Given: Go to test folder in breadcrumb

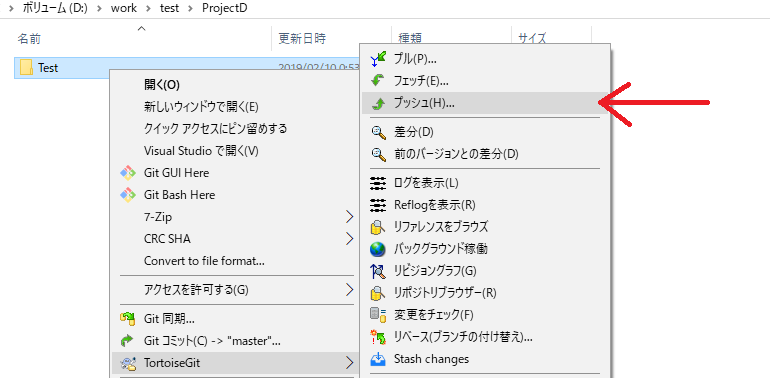Looking at the screenshot, I should [x=169, y=9].
